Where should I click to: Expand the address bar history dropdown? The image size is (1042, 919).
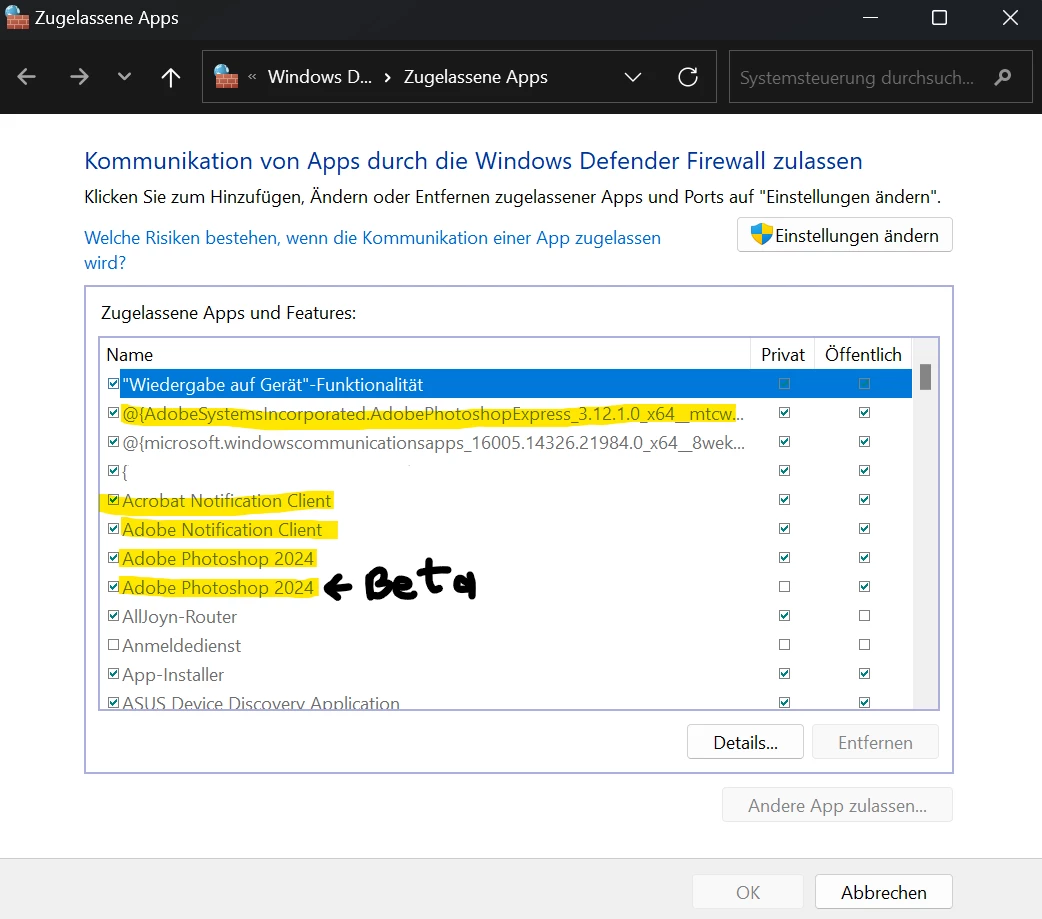[x=633, y=77]
